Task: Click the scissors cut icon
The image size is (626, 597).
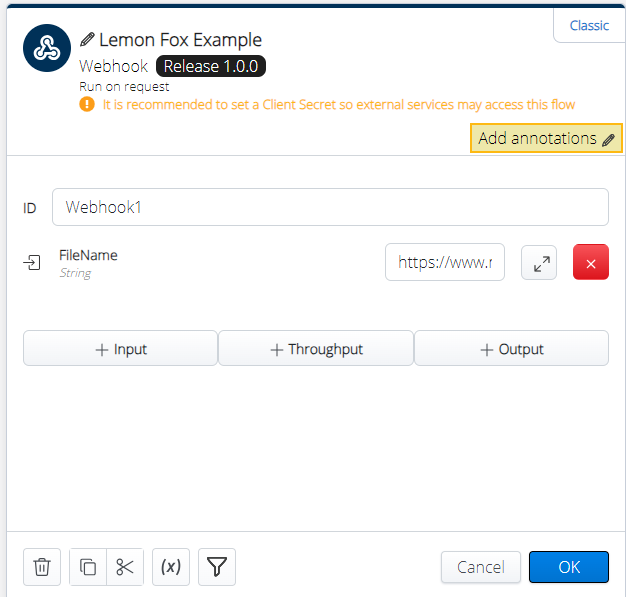Action: click(x=125, y=567)
